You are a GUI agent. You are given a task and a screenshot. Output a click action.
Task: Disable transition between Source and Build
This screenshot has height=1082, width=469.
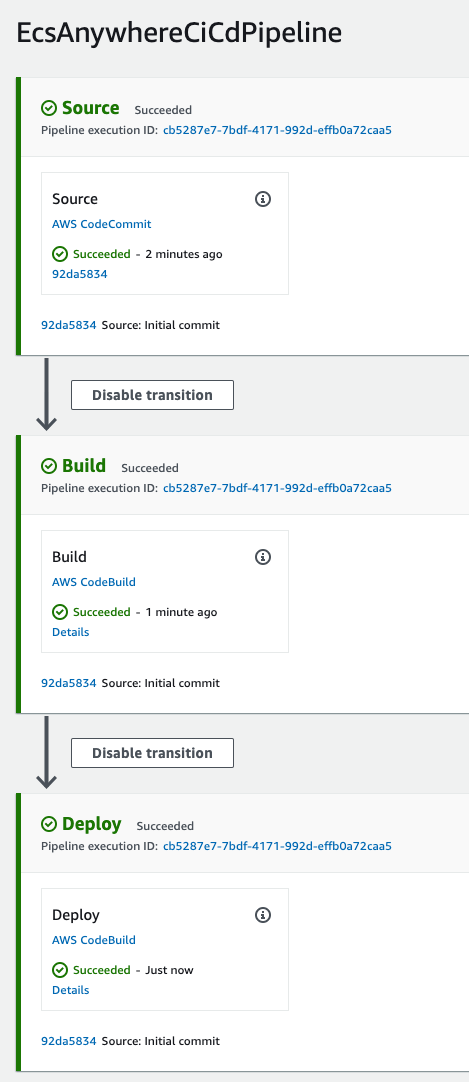point(152,395)
